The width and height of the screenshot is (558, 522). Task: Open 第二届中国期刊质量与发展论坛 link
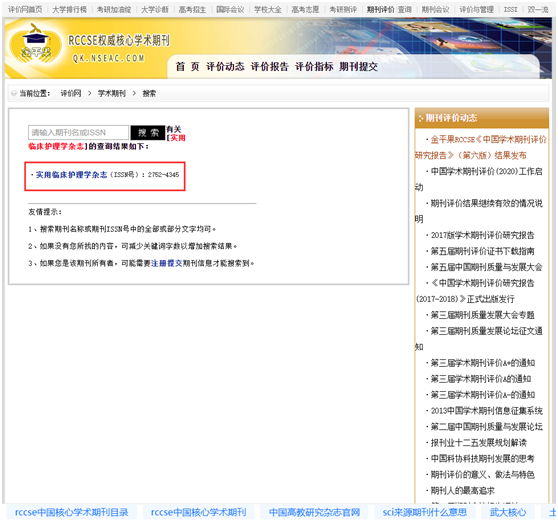pyautogui.click(x=487, y=427)
